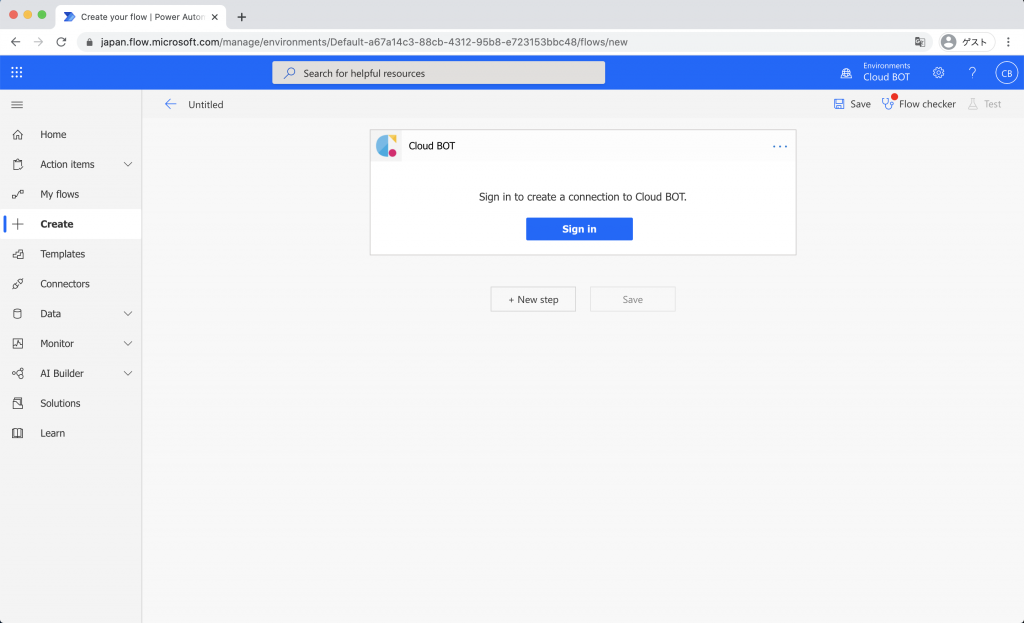This screenshot has width=1024, height=623.
Task: Click the Data cylinder icon
Action: tap(18, 313)
